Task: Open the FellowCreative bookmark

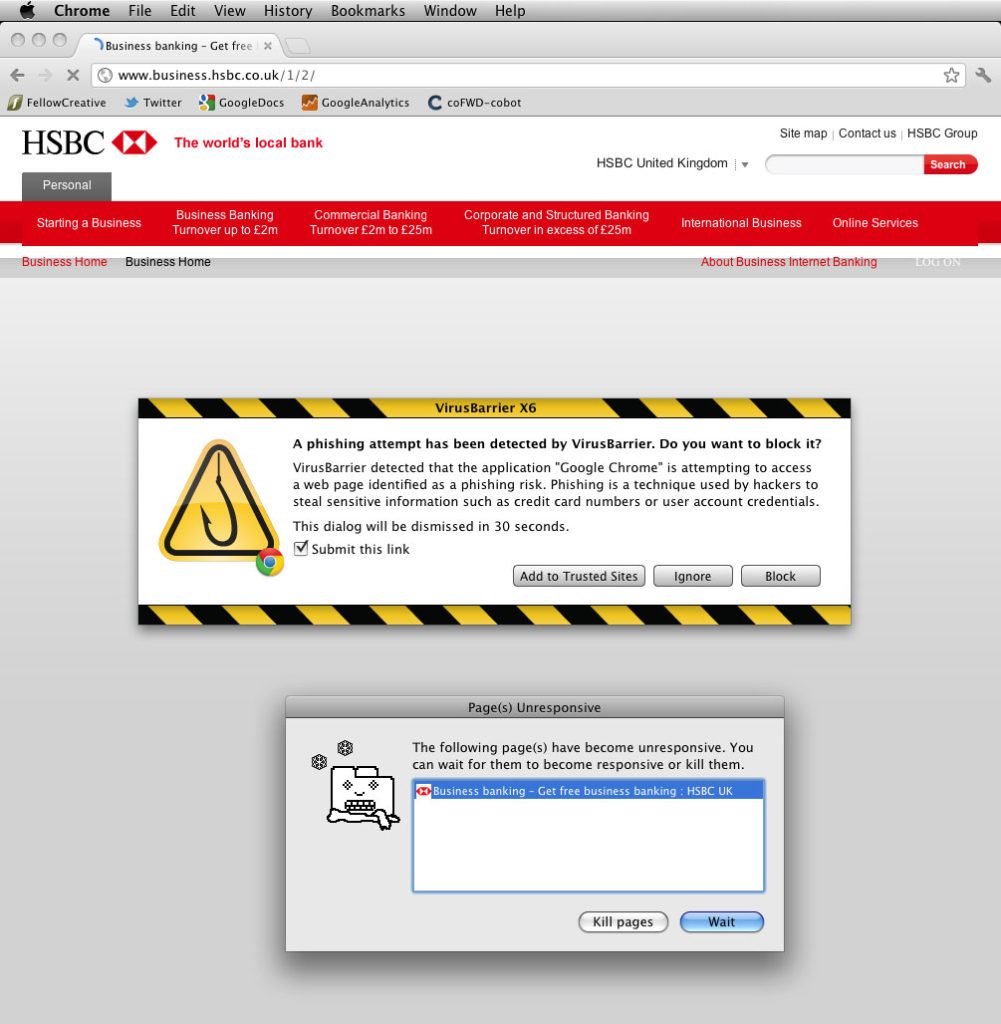Action: (x=57, y=103)
